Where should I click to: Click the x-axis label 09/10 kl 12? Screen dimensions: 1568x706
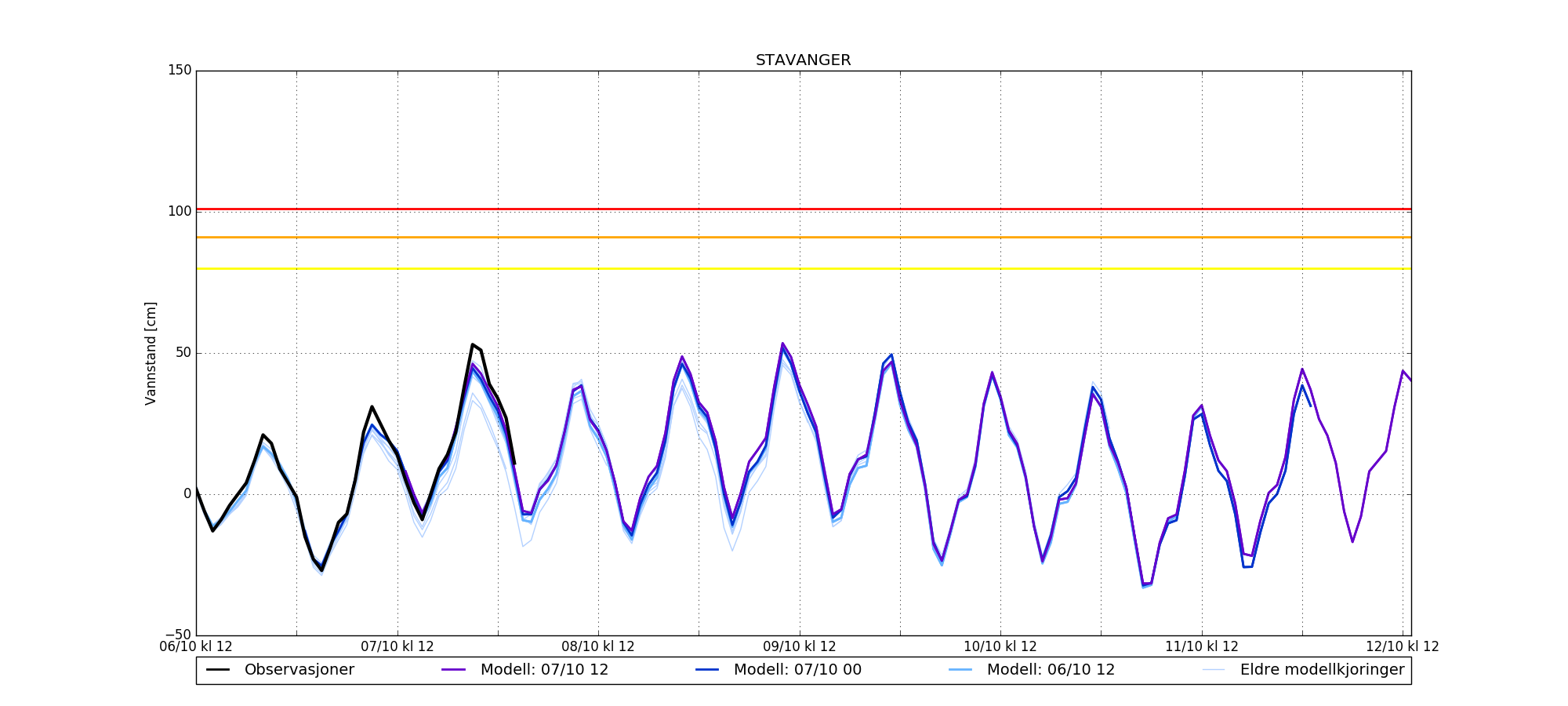click(800, 646)
